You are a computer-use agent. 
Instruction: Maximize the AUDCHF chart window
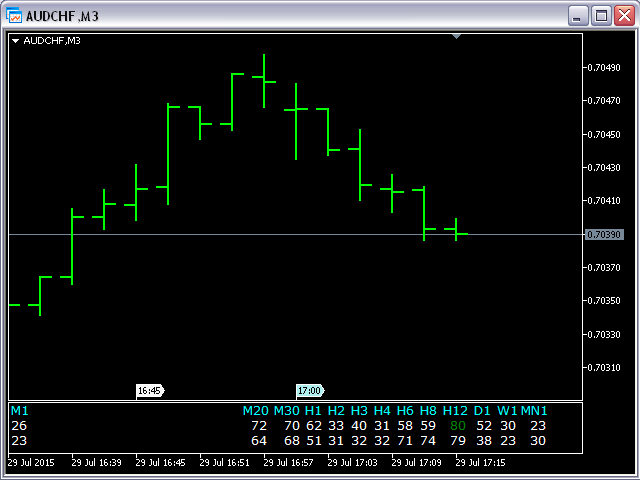tap(601, 16)
